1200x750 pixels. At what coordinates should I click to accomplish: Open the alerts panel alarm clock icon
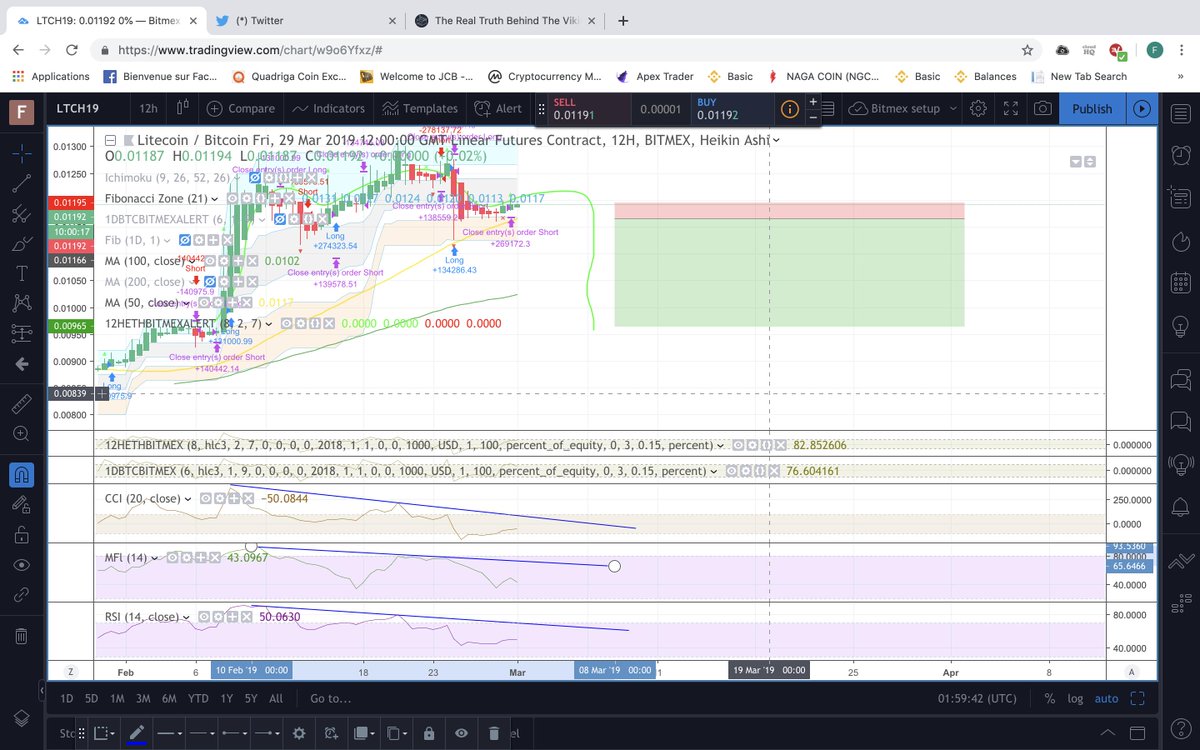pyautogui.click(x=1181, y=154)
